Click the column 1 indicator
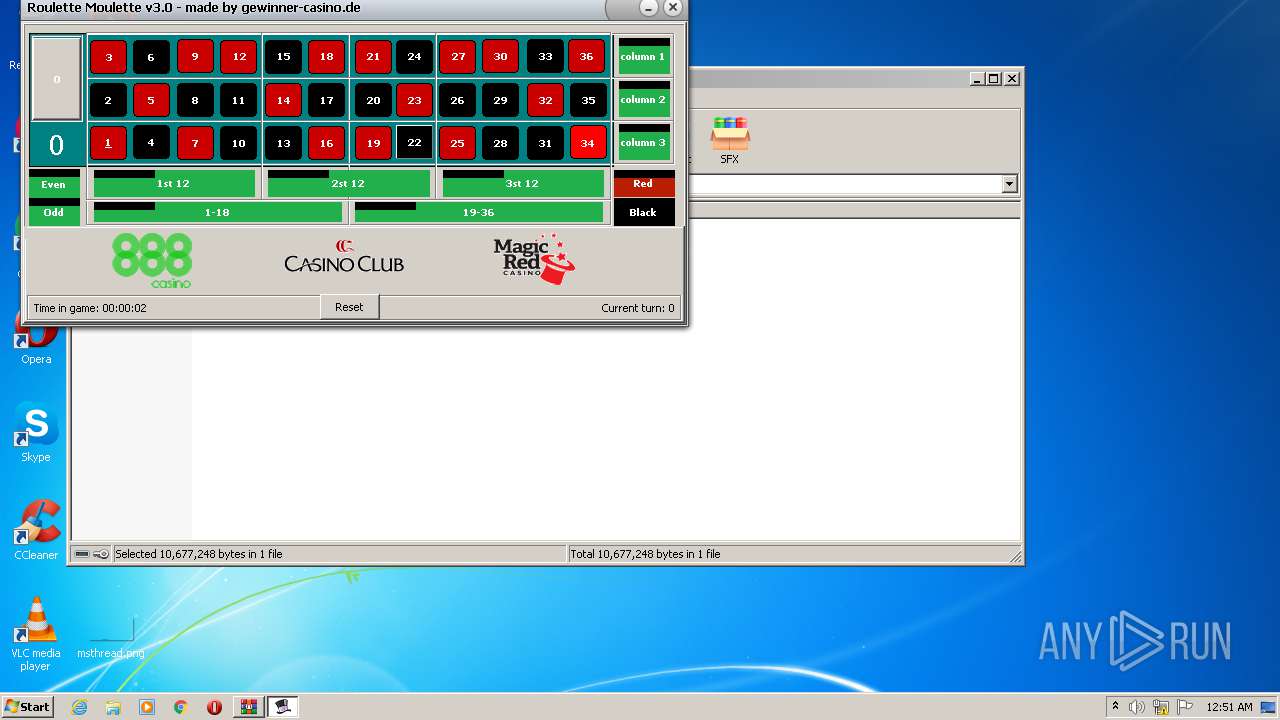 (643, 57)
